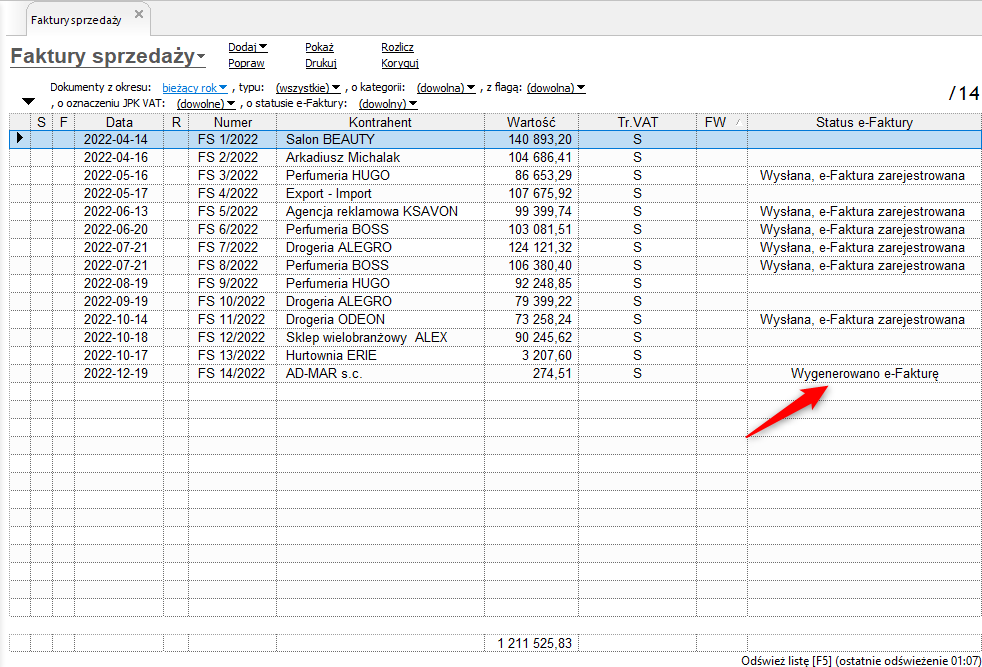Viewport: 982px width, 667px height.
Task: Click the e-Faktura status for FS 11/2022
Action: pyautogui.click(x=862, y=319)
